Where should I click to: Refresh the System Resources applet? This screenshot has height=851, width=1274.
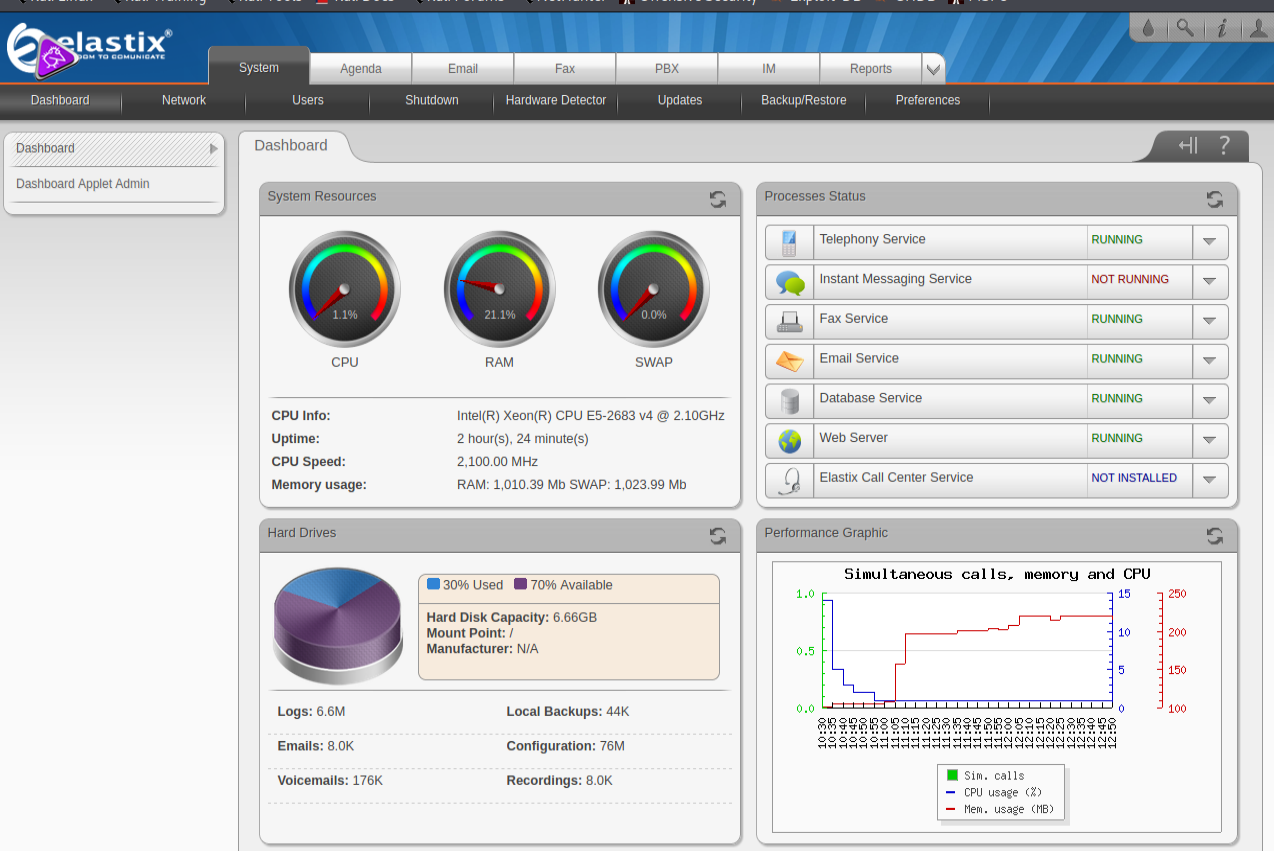point(718,199)
